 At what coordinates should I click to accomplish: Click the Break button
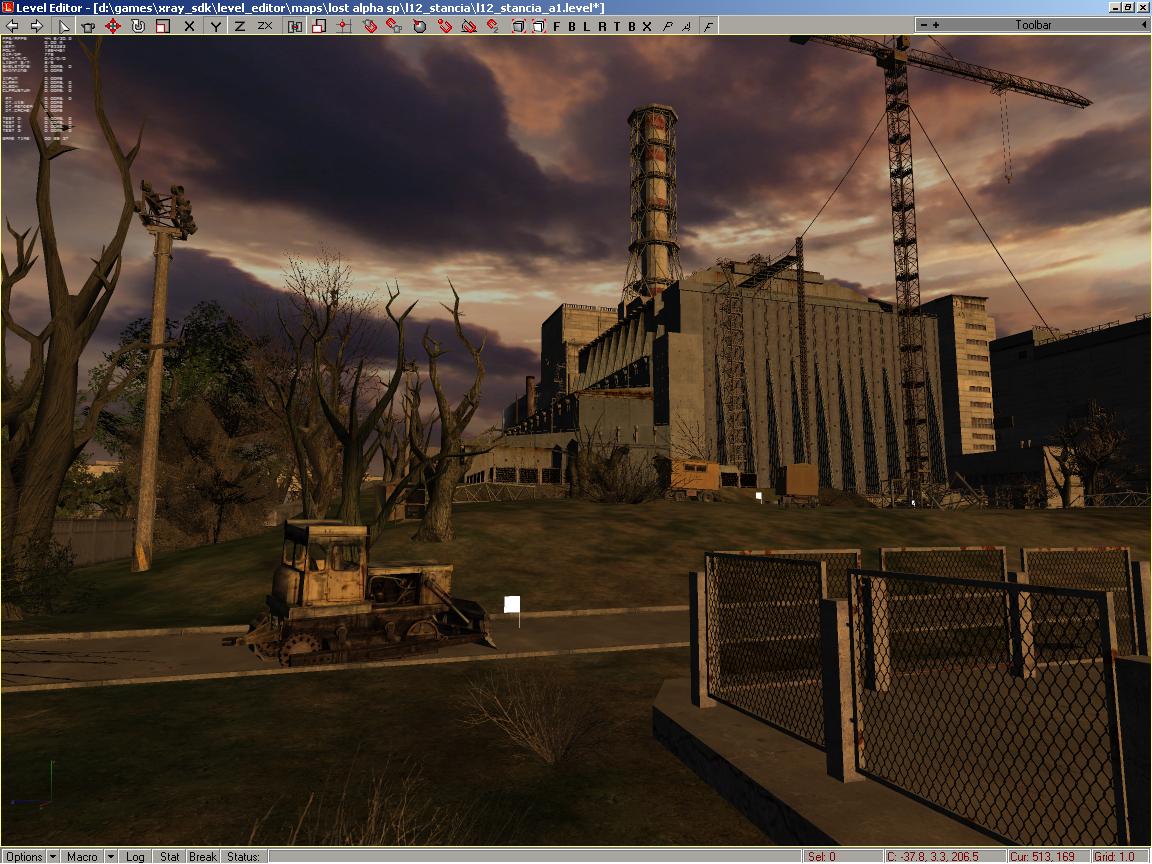tap(202, 856)
